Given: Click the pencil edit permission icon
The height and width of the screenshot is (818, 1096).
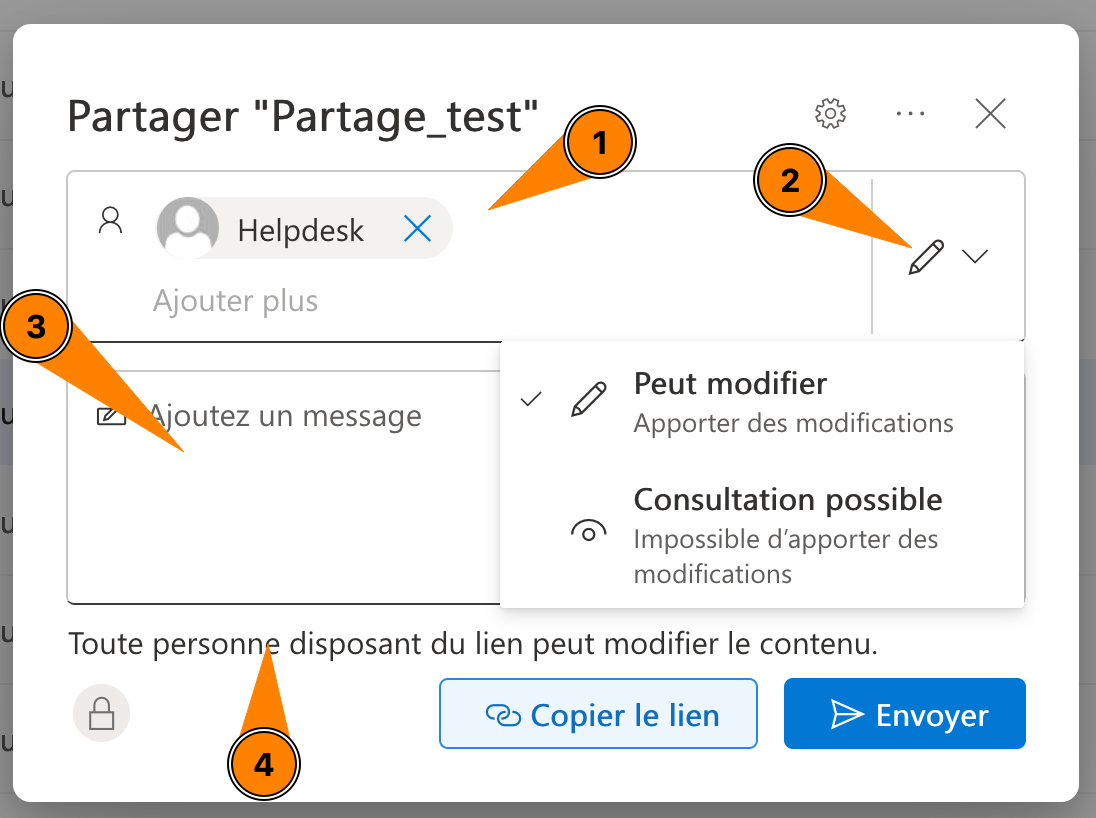Looking at the screenshot, I should tap(926, 257).
